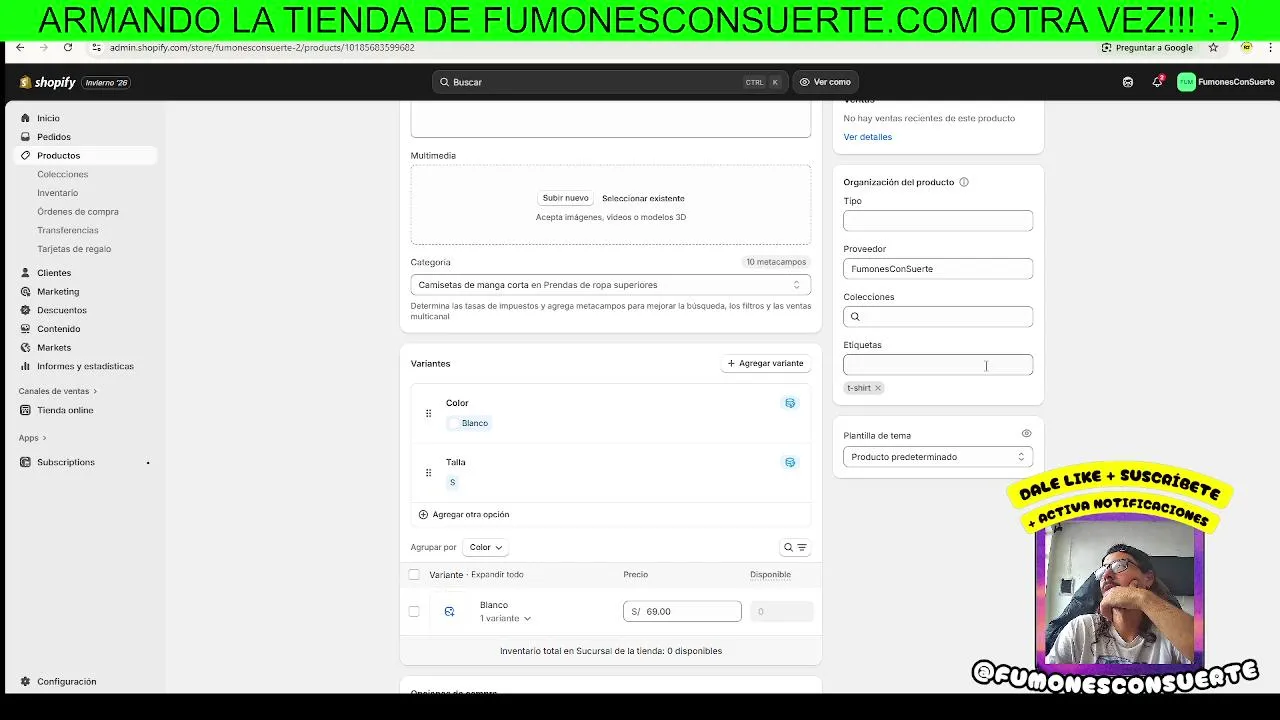The image size is (1280, 720).
Task: Open the Sidekick icon beside the bell
Action: click(x=1128, y=82)
